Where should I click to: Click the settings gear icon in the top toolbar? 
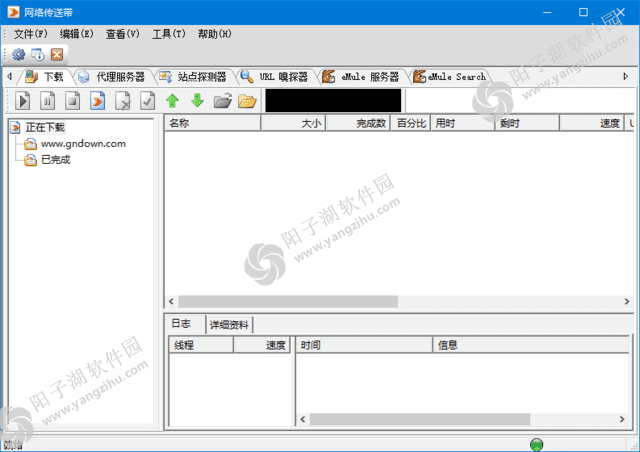coord(18,54)
